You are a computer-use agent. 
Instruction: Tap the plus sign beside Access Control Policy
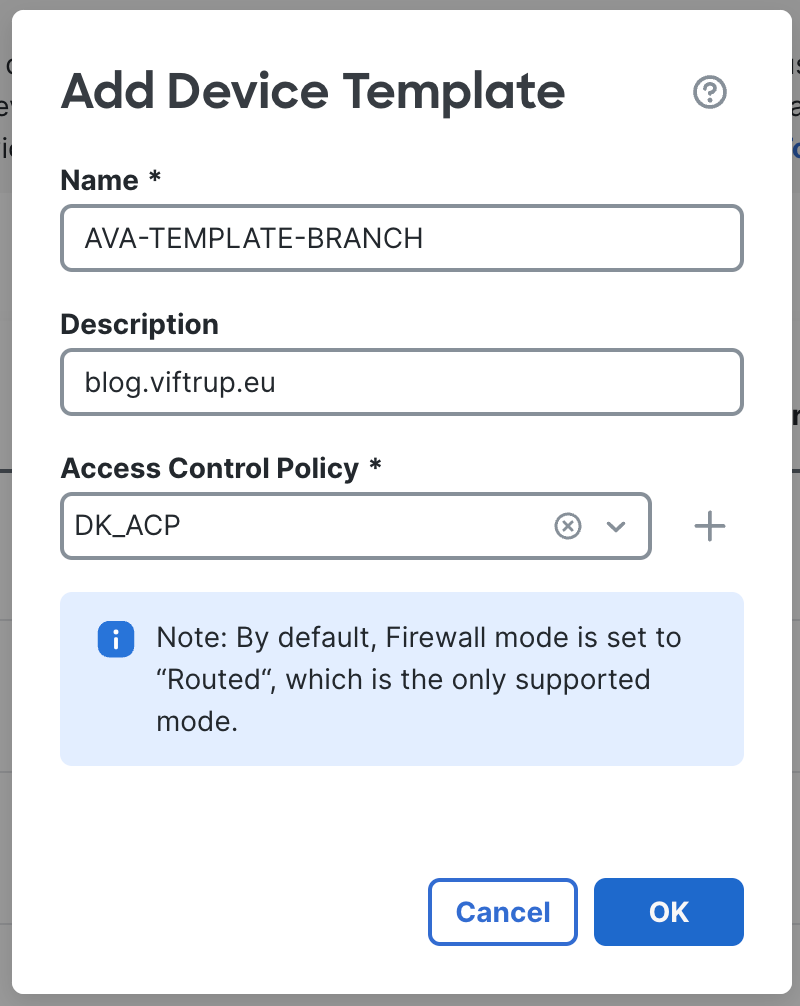[x=710, y=526]
